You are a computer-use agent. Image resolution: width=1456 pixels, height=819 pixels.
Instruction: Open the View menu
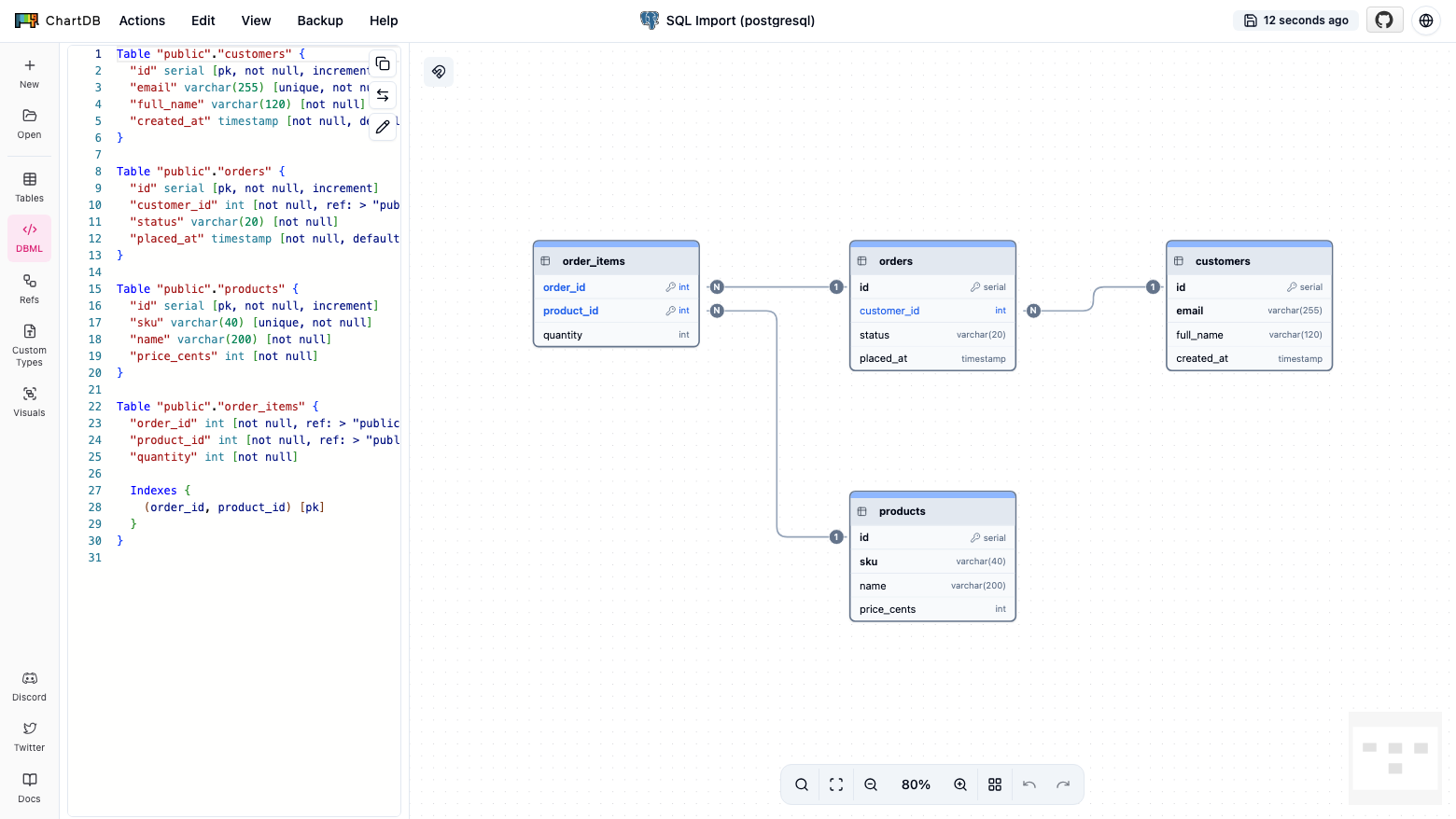256,21
